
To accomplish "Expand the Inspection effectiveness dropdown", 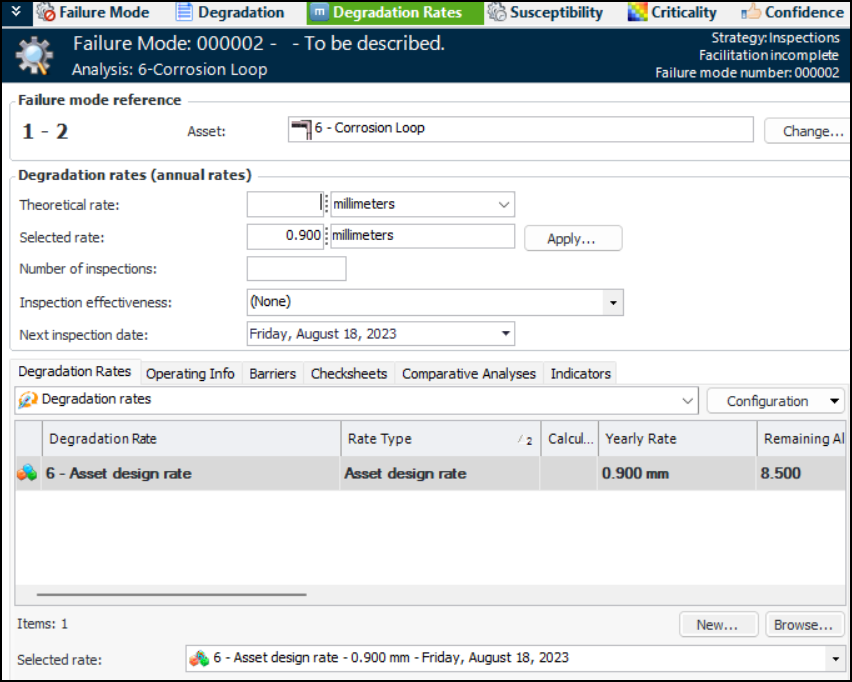I will [611, 302].
